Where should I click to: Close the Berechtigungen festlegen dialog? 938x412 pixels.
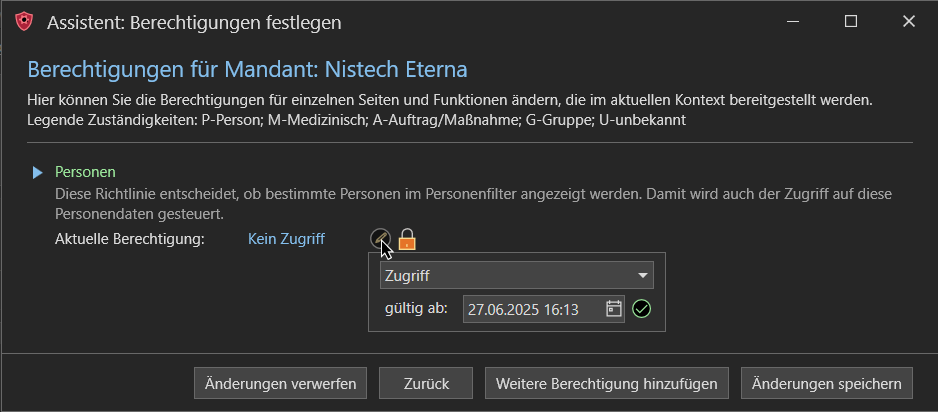coord(909,22)
